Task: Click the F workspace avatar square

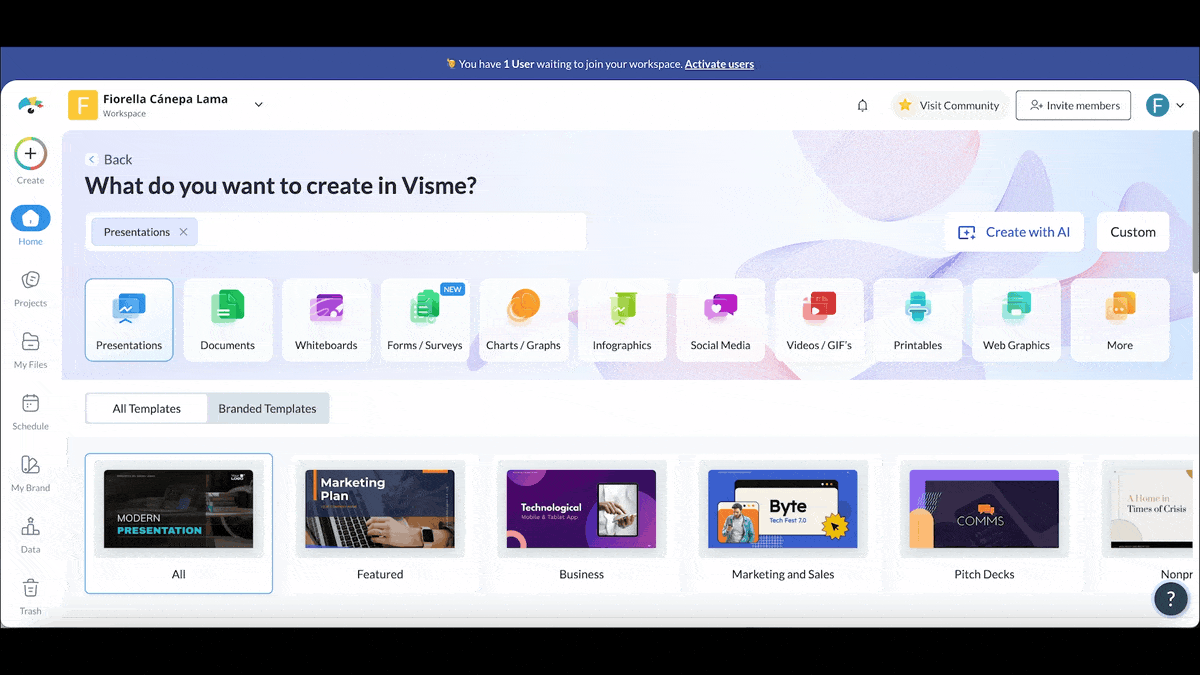Action: point(83,105)
